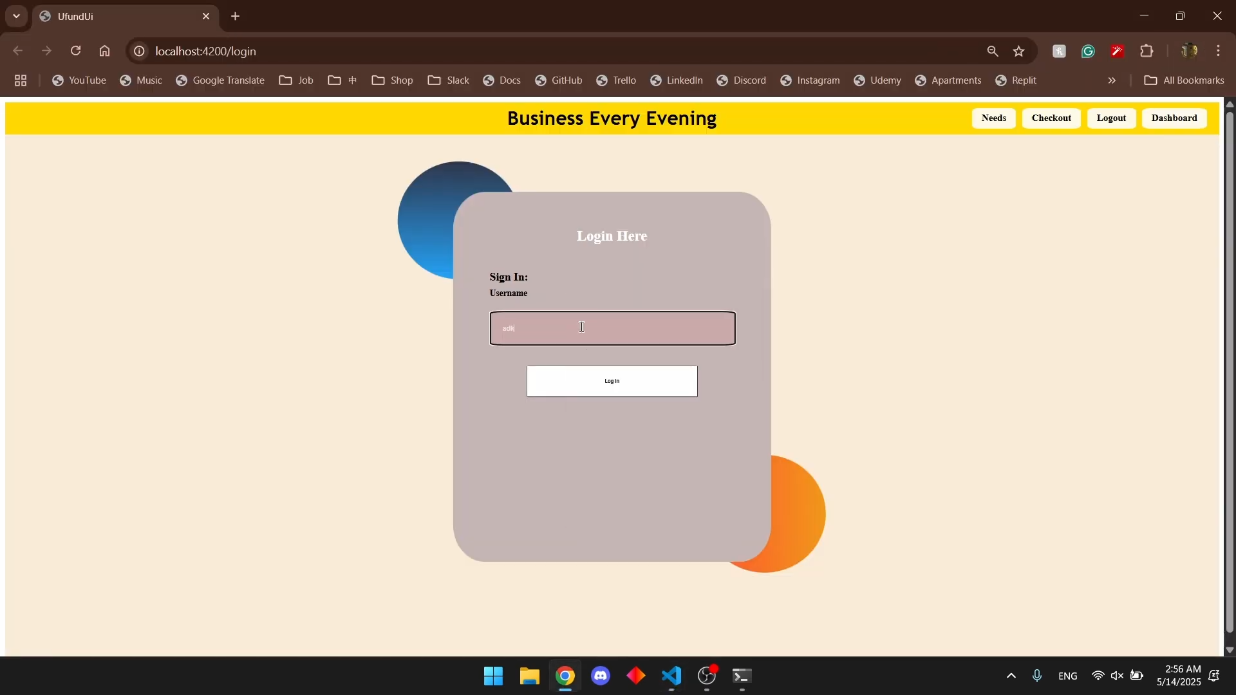
Task: Open the YouTube bookmark
Action: pos(79,80)
